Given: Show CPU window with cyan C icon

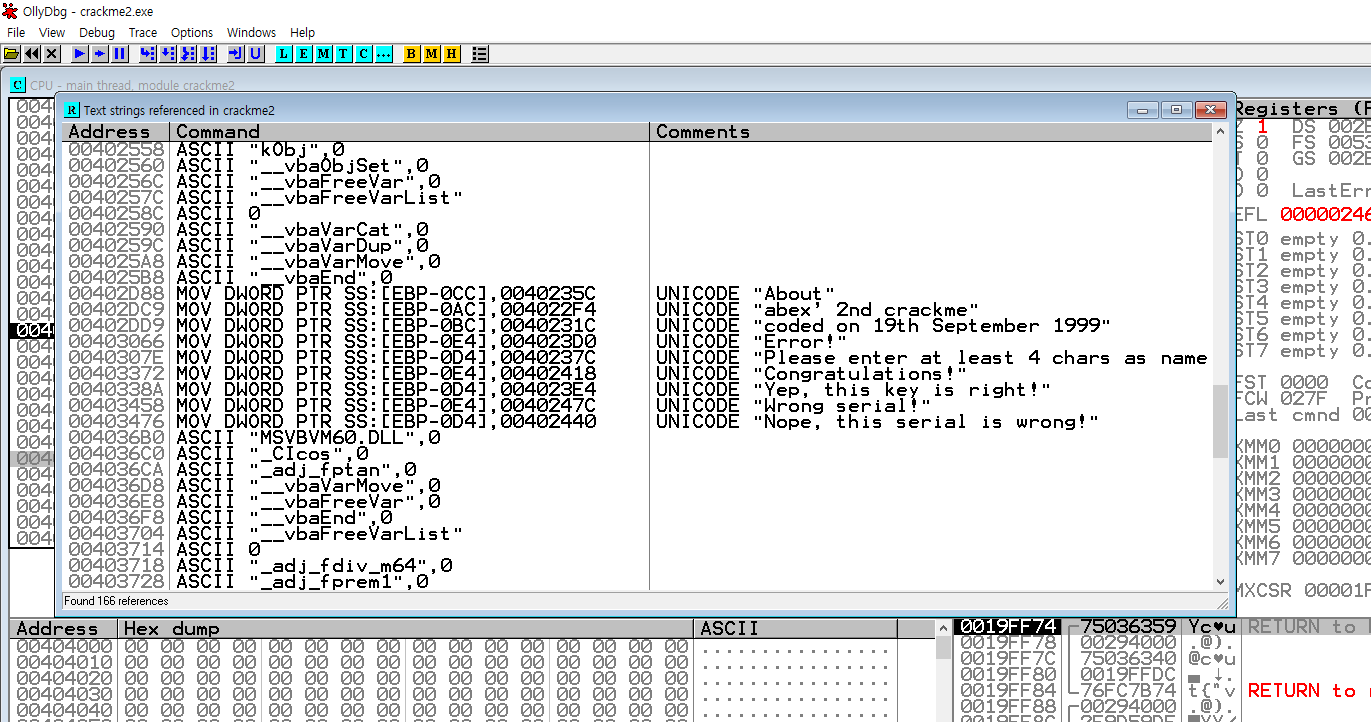Looking at the screenshot, I should point(364,53).
